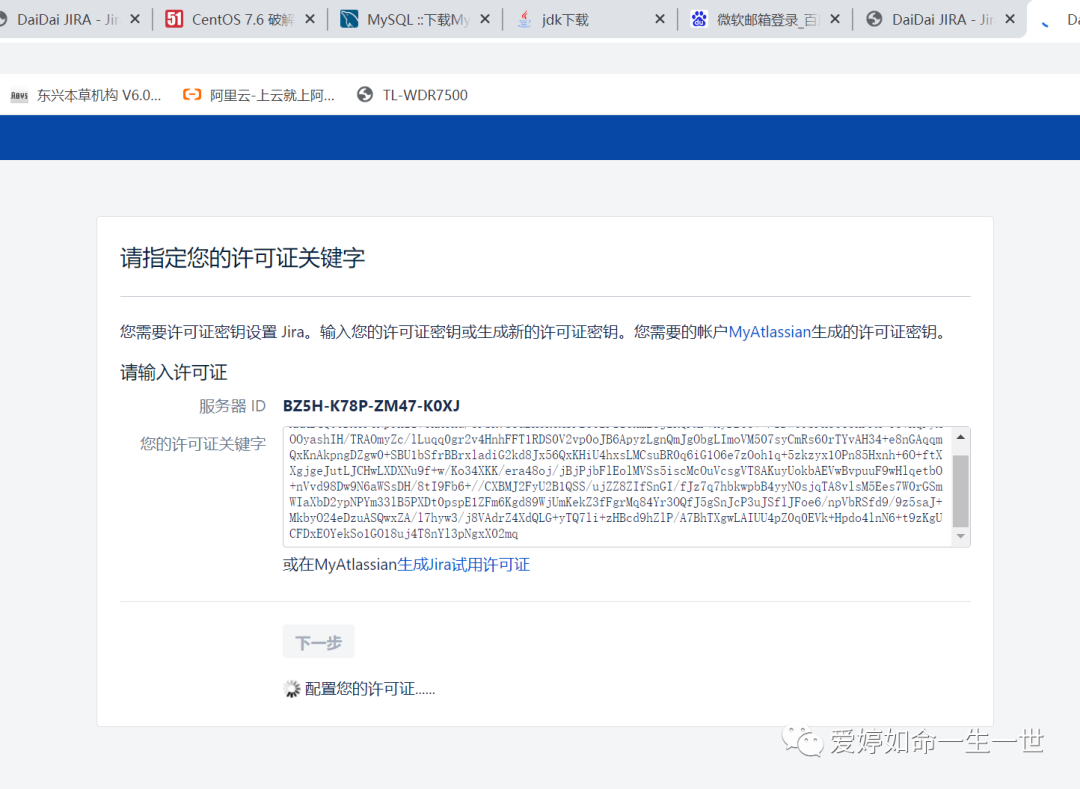Viewport: 1080px width, 789px height.
Task: Click inside the license key text area
Action: tap(616, 487)
